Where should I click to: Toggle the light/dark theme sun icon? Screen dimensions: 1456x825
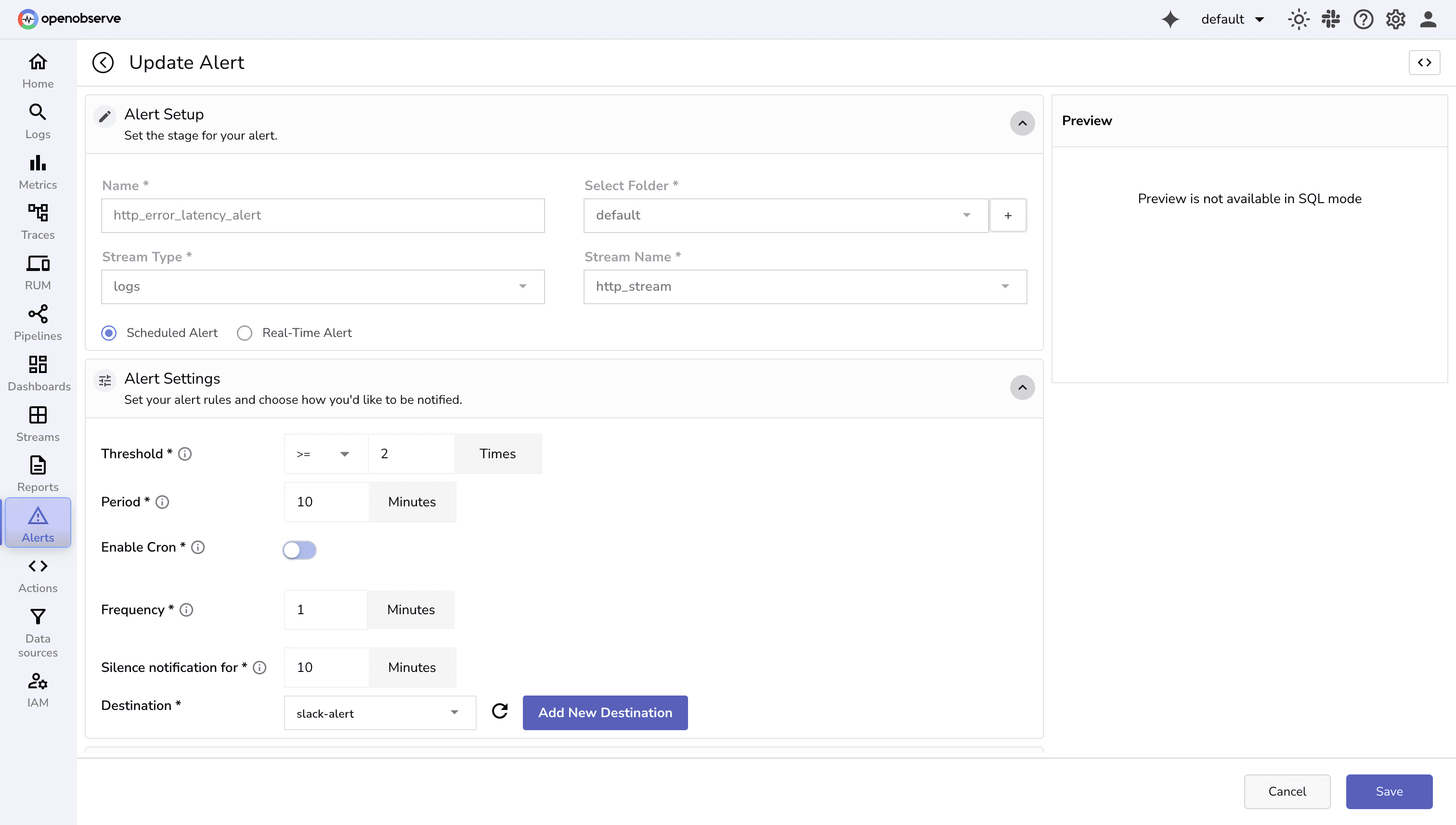(x=1299, y=19)
